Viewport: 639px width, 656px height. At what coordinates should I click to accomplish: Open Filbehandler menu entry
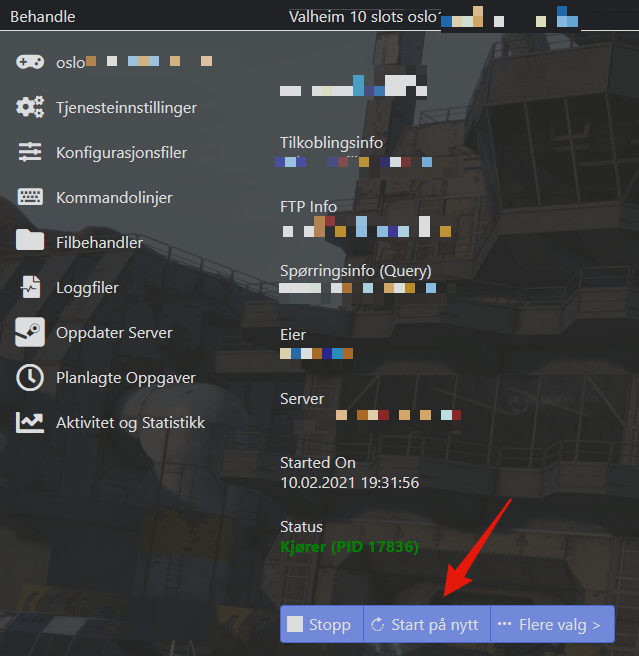click(100, 243)
